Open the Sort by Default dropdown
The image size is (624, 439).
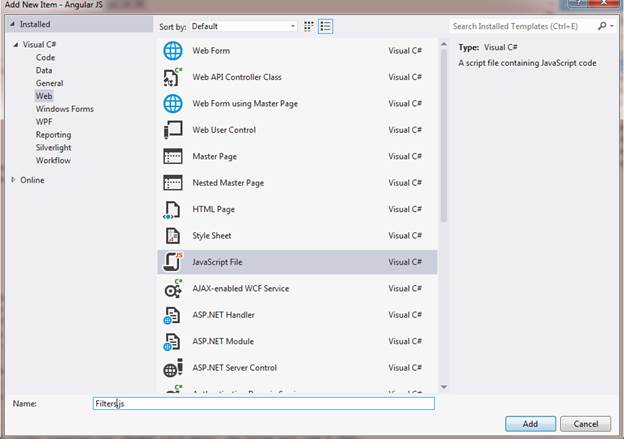pos(244,26)
